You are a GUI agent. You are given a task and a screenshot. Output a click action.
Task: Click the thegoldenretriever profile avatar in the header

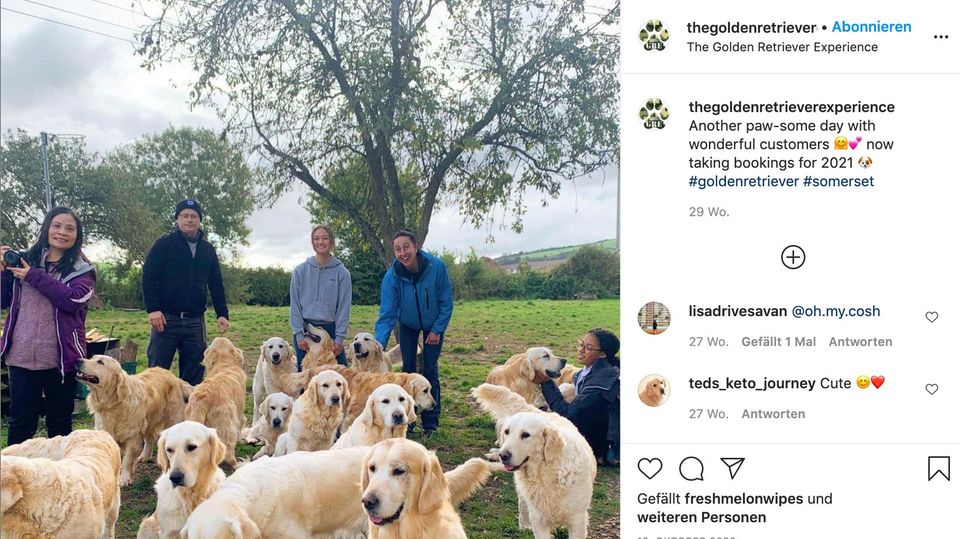point(654,35)
